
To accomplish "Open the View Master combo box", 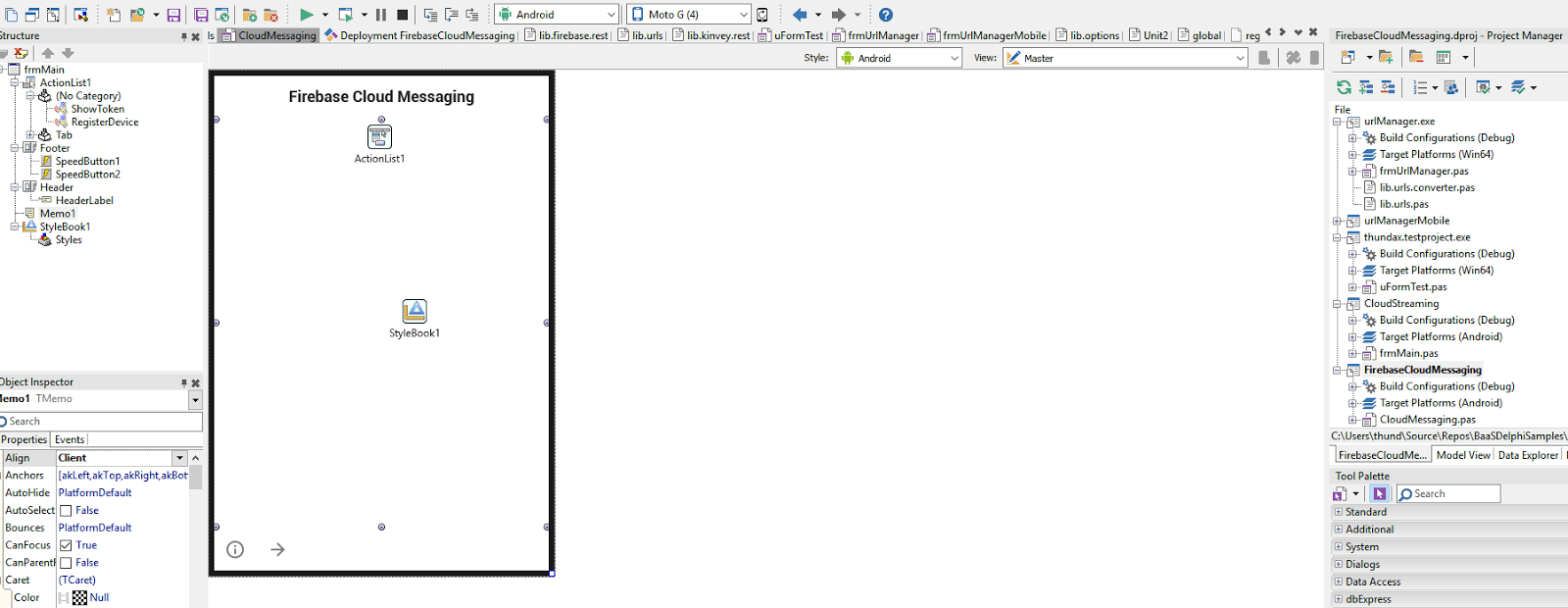I will (x=1125, y=58).
